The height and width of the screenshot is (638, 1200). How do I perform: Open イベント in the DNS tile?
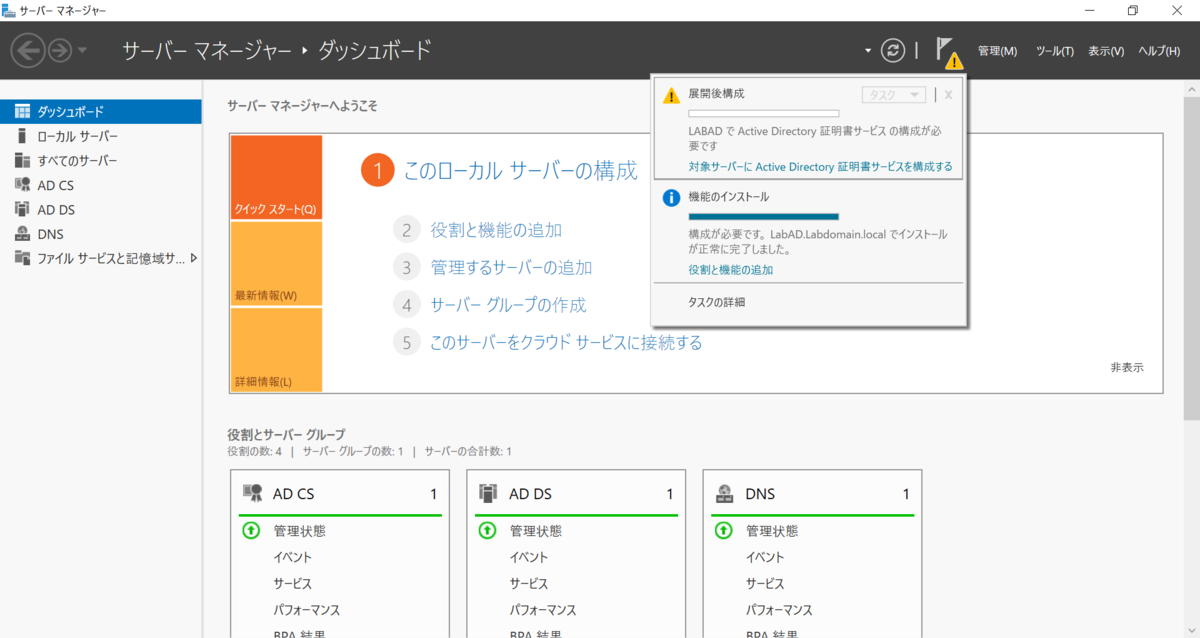[765, 557]
